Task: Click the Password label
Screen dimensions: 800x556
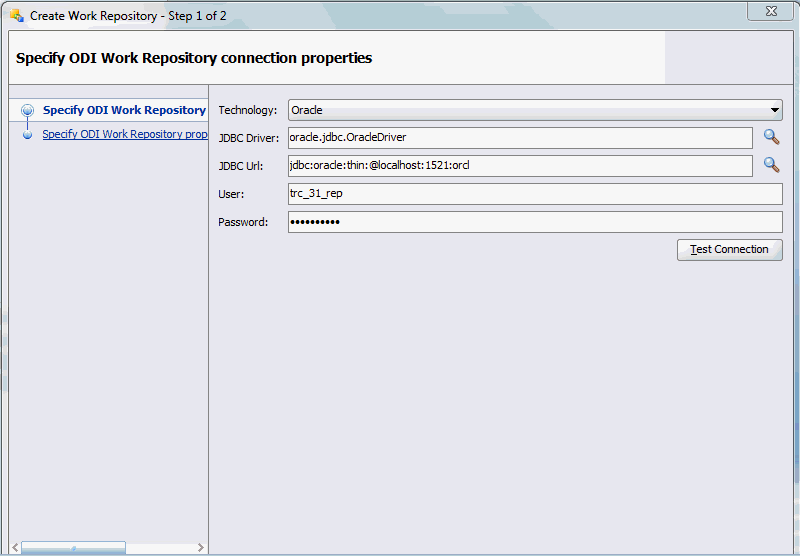Action: [x=243, y=222]
